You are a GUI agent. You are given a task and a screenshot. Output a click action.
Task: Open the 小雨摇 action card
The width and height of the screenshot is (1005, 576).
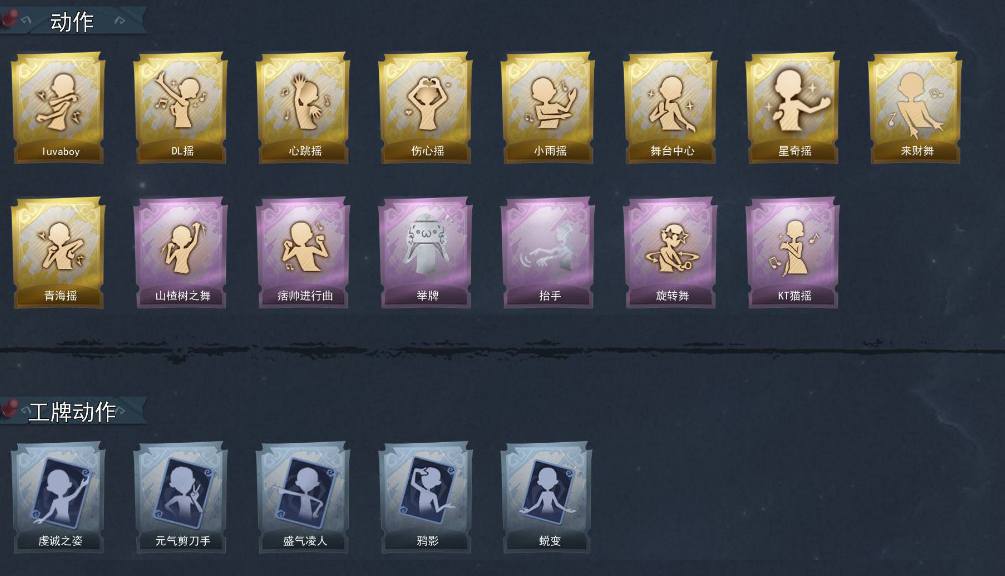548,108
